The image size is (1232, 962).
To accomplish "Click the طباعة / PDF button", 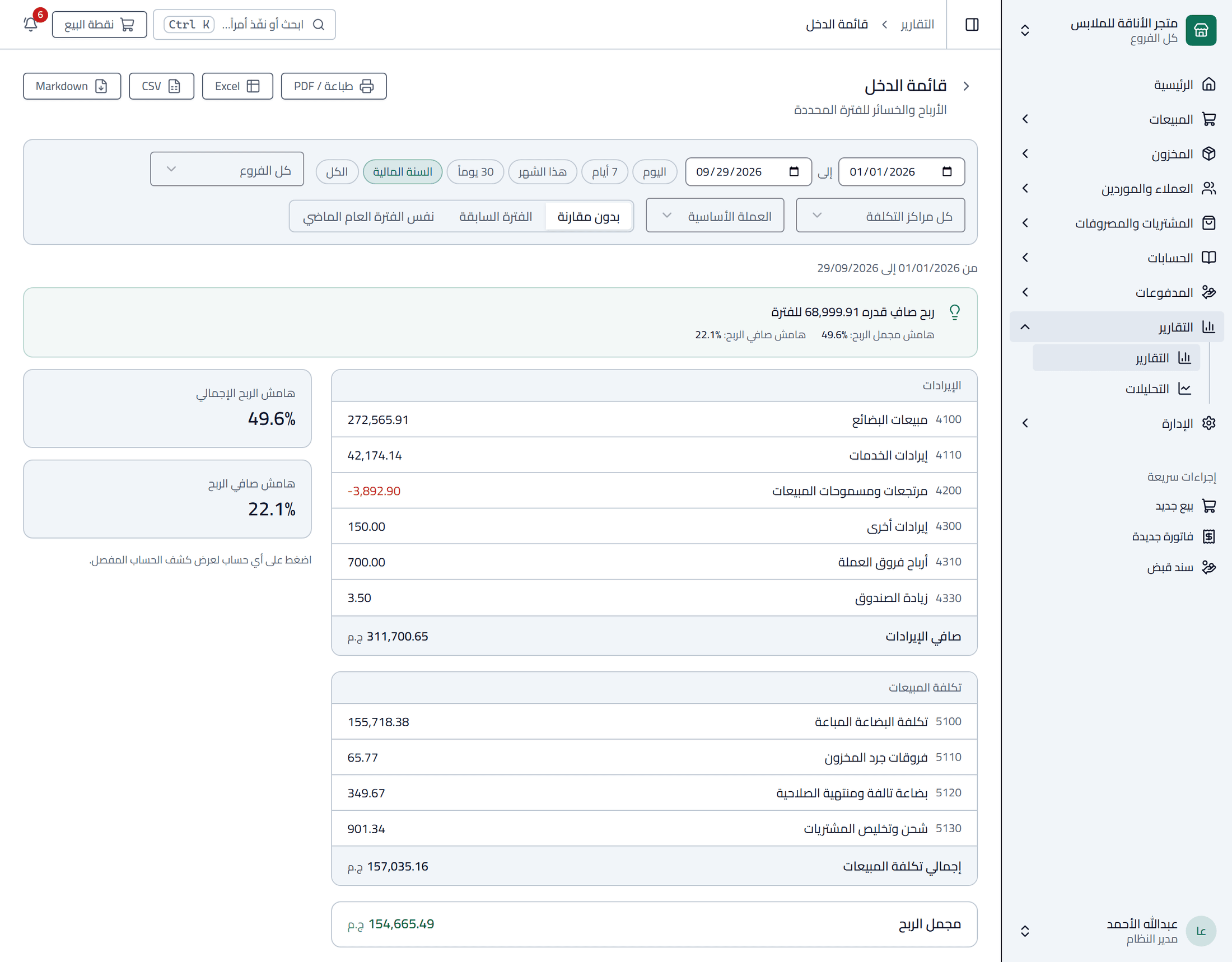I will click(x=333, y=86).
